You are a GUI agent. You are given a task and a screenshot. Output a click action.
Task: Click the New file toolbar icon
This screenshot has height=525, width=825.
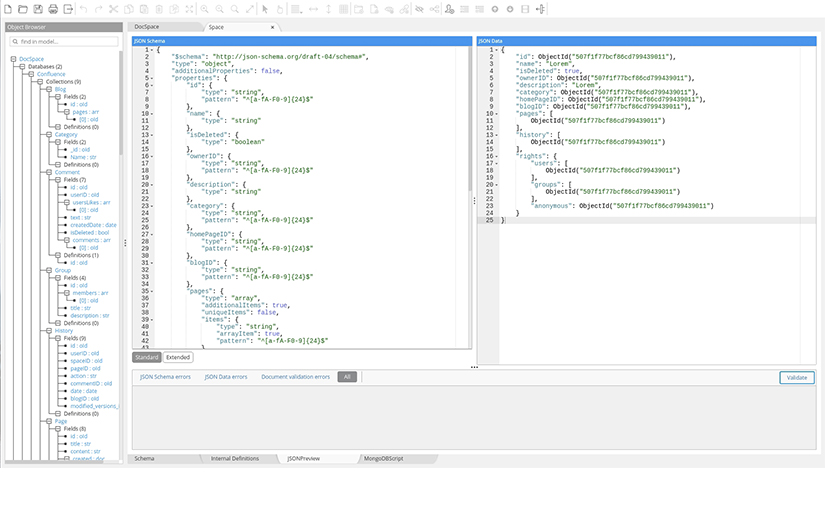(7, 9)
